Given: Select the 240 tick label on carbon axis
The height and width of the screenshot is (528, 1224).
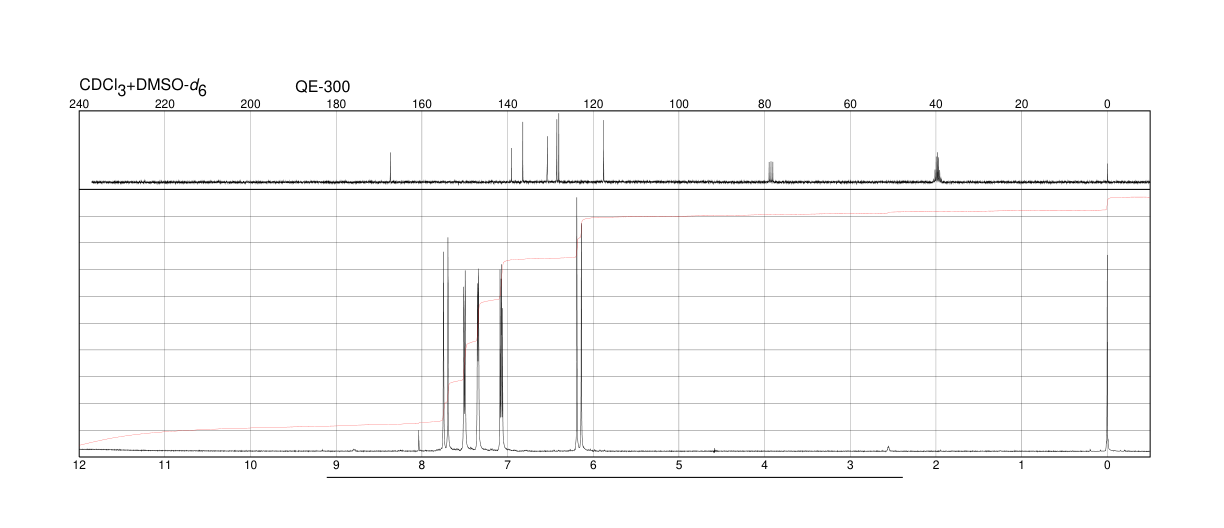Looking at the screenshot, I should click(80, 104).
